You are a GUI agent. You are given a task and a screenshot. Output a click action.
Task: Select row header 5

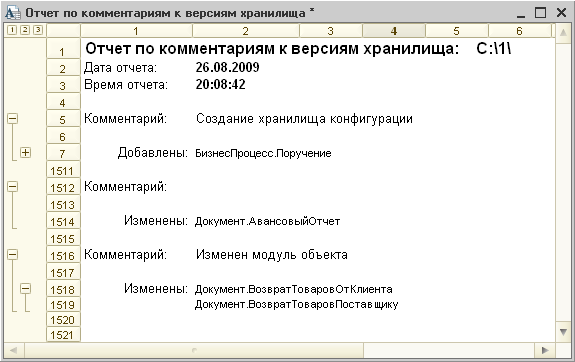(63, 119)
